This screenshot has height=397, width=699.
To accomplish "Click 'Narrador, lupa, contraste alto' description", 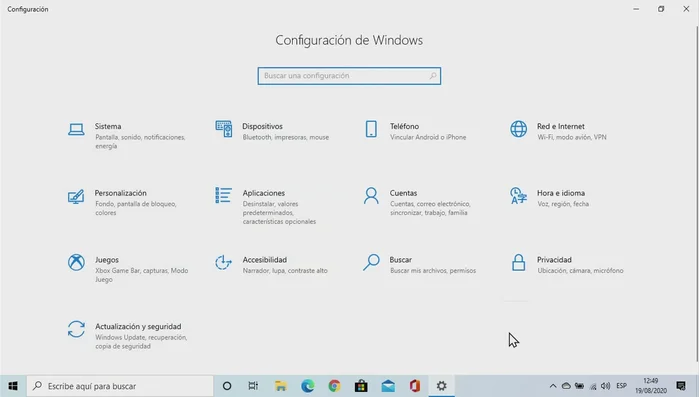I will (x=285, y=270).
